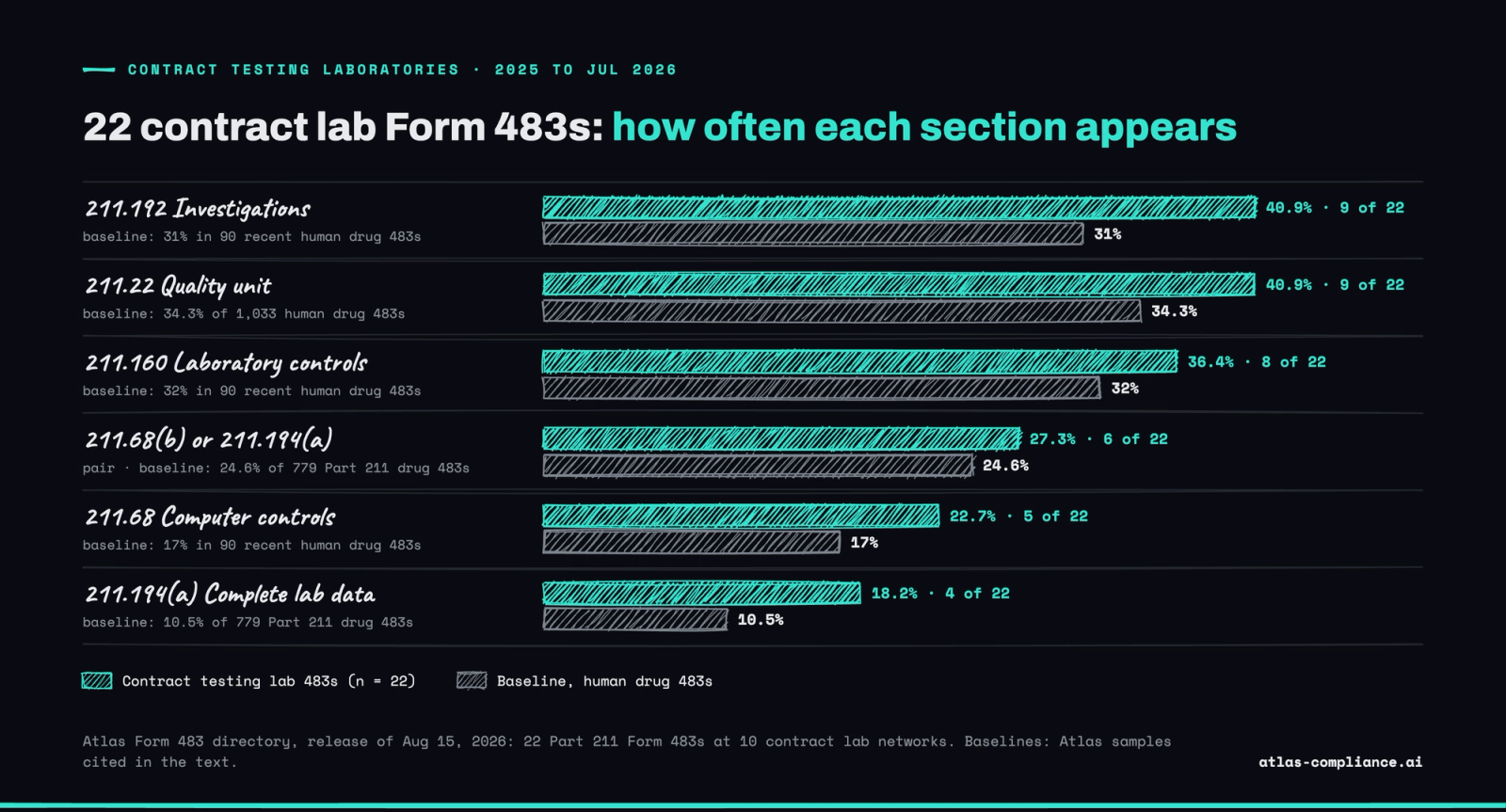Click the teal Laboratory controls 36.4% bar
The image size is (1506, 812).
[860, 361]
